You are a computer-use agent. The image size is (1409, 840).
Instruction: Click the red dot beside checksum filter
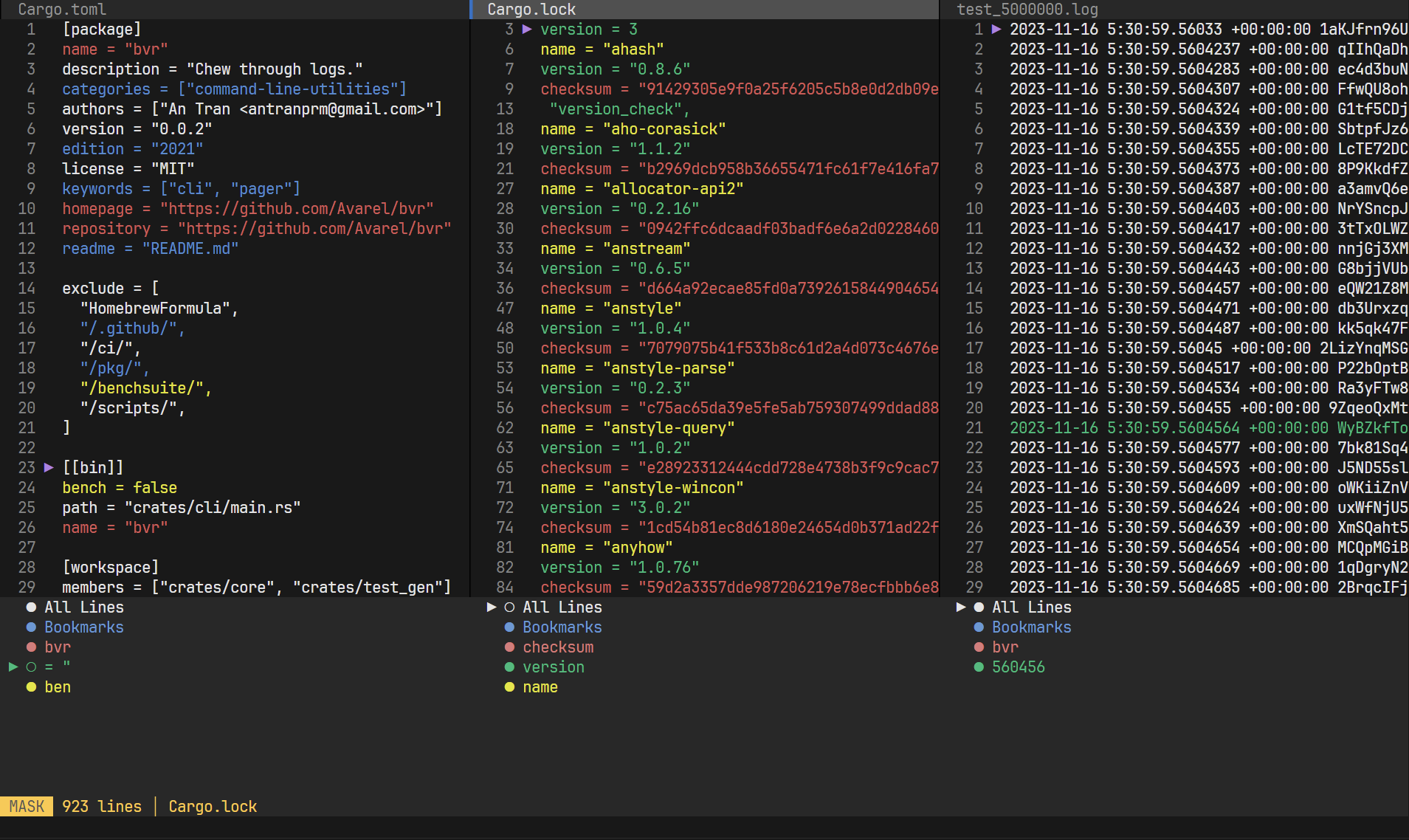click(510, 647)
